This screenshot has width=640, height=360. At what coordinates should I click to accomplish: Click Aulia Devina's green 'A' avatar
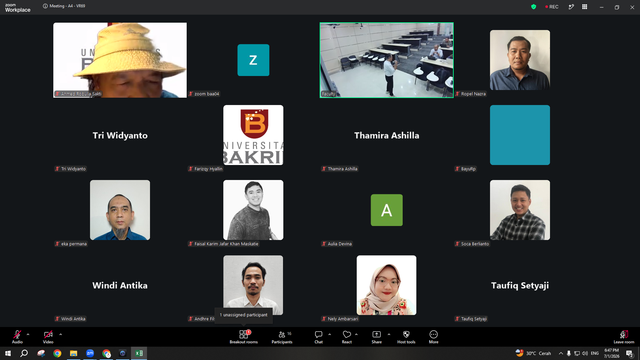[x=387, y=210]
